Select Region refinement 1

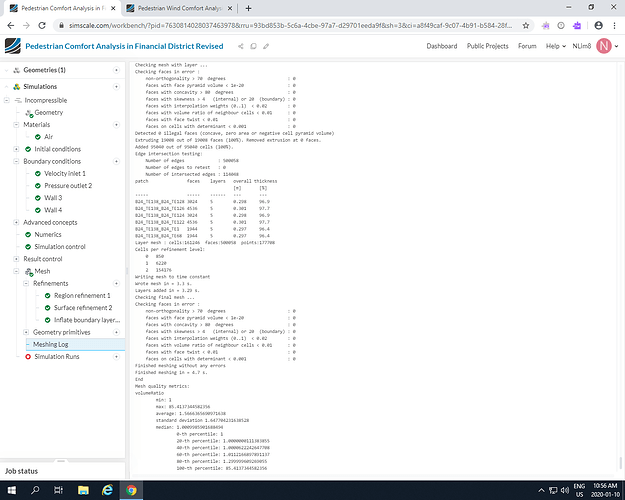82,296
